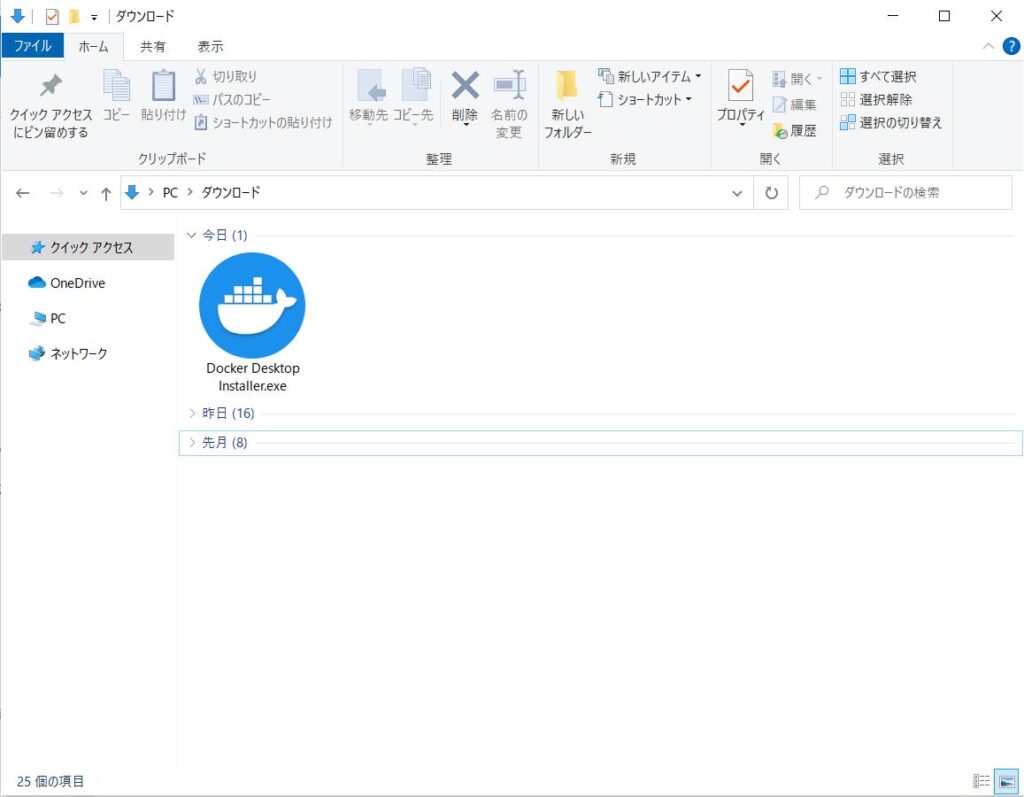Open dropdown after PC in breadcrumb

pyautogui.click(x=190, y=193)
